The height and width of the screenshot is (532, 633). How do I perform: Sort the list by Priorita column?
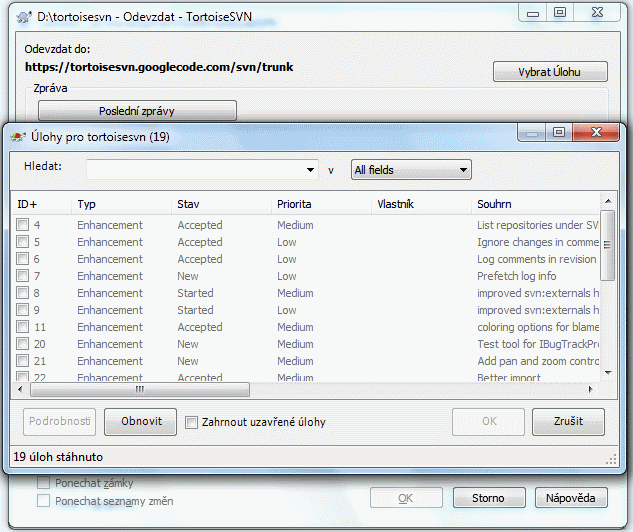[321, 204]
